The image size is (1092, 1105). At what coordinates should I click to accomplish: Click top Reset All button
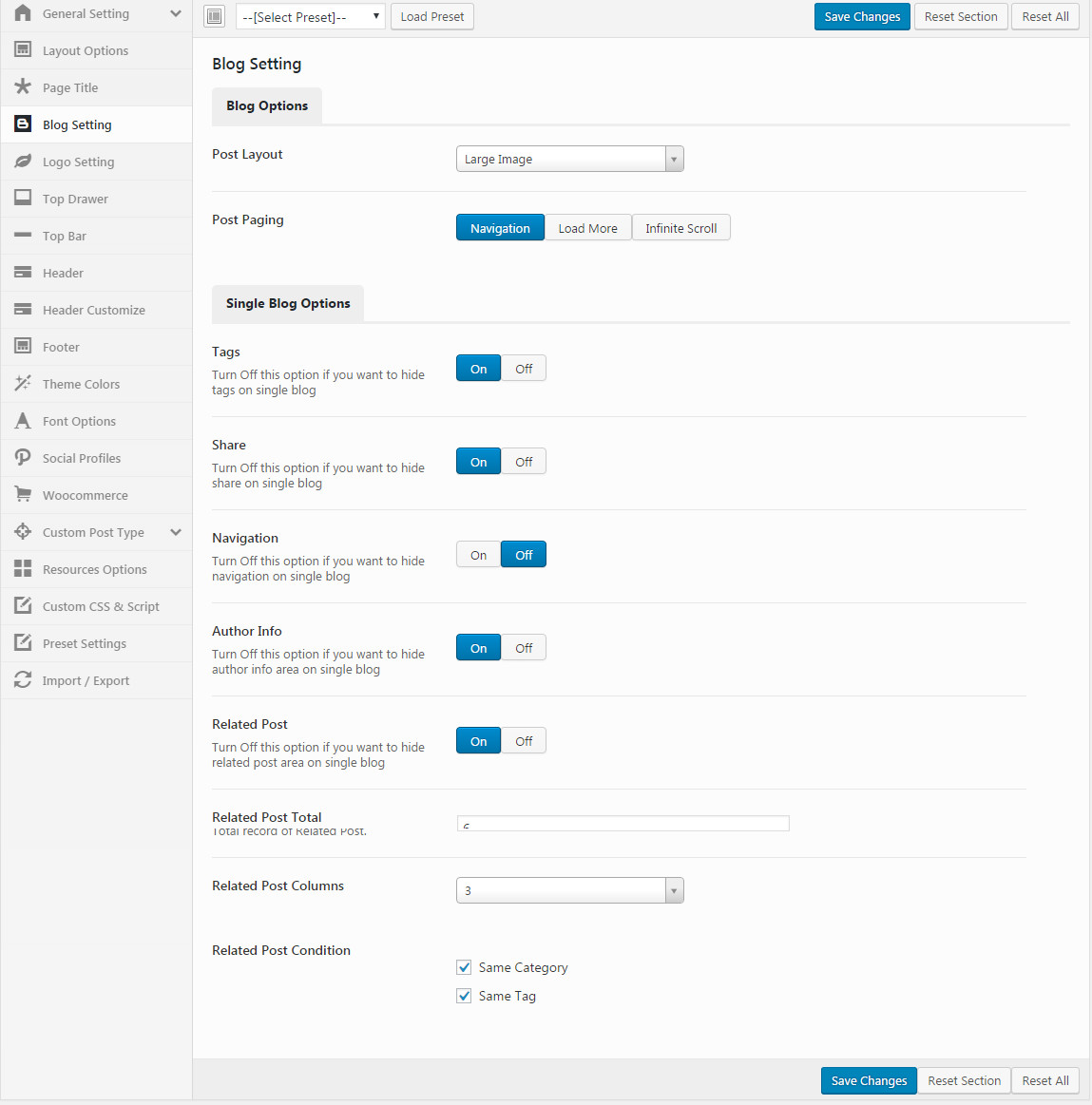(1045, 16)
